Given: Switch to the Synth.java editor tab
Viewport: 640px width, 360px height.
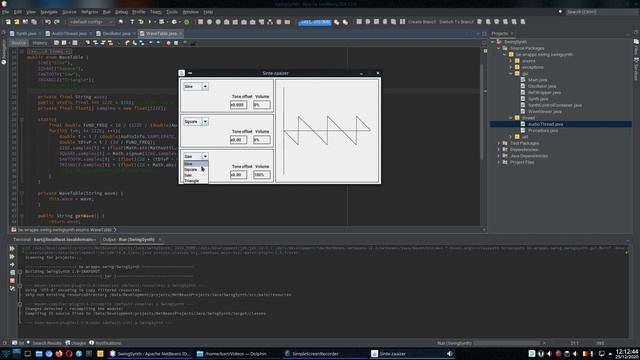Looking at the screenshot, I should click(x=26, y=33).
